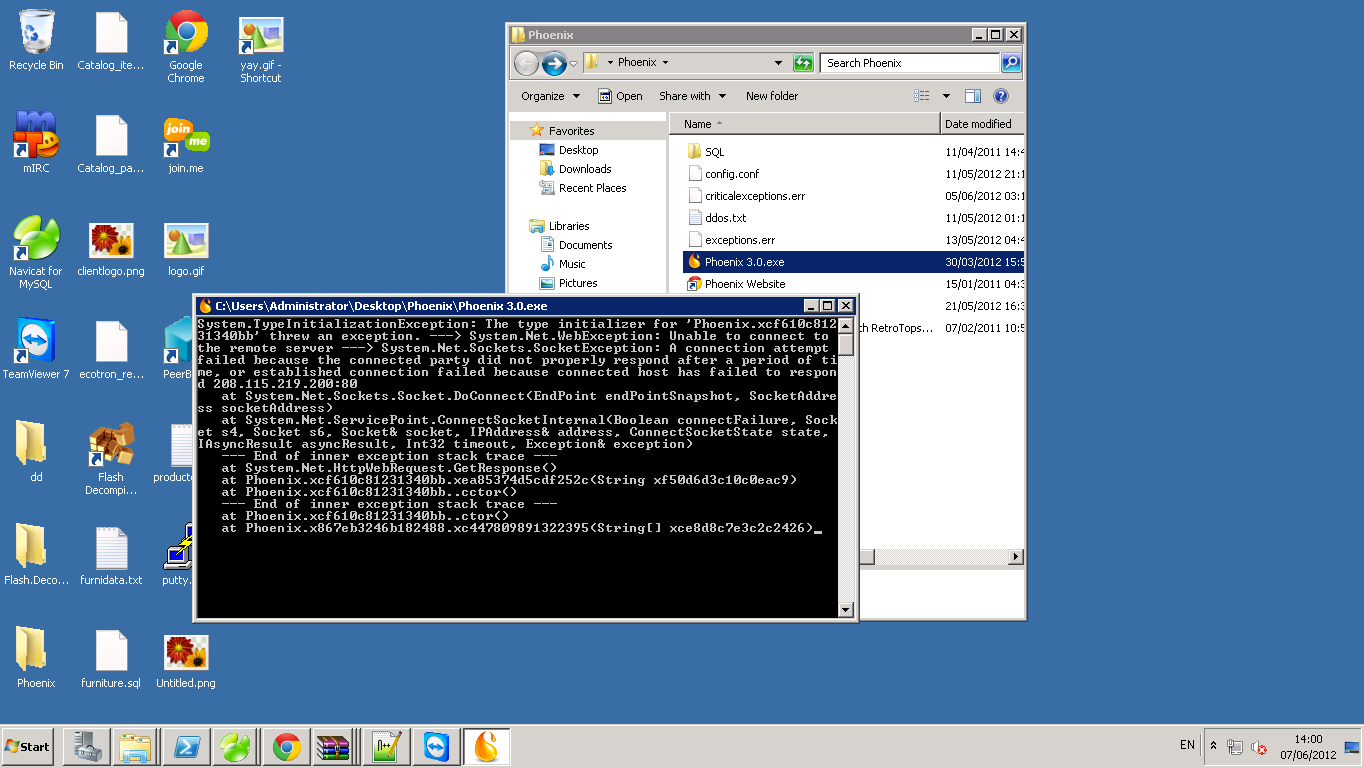Sort files by the Name column
The height and width of the screenshot is (768, 1364).
pyautogui.click(x=805, y=124)
